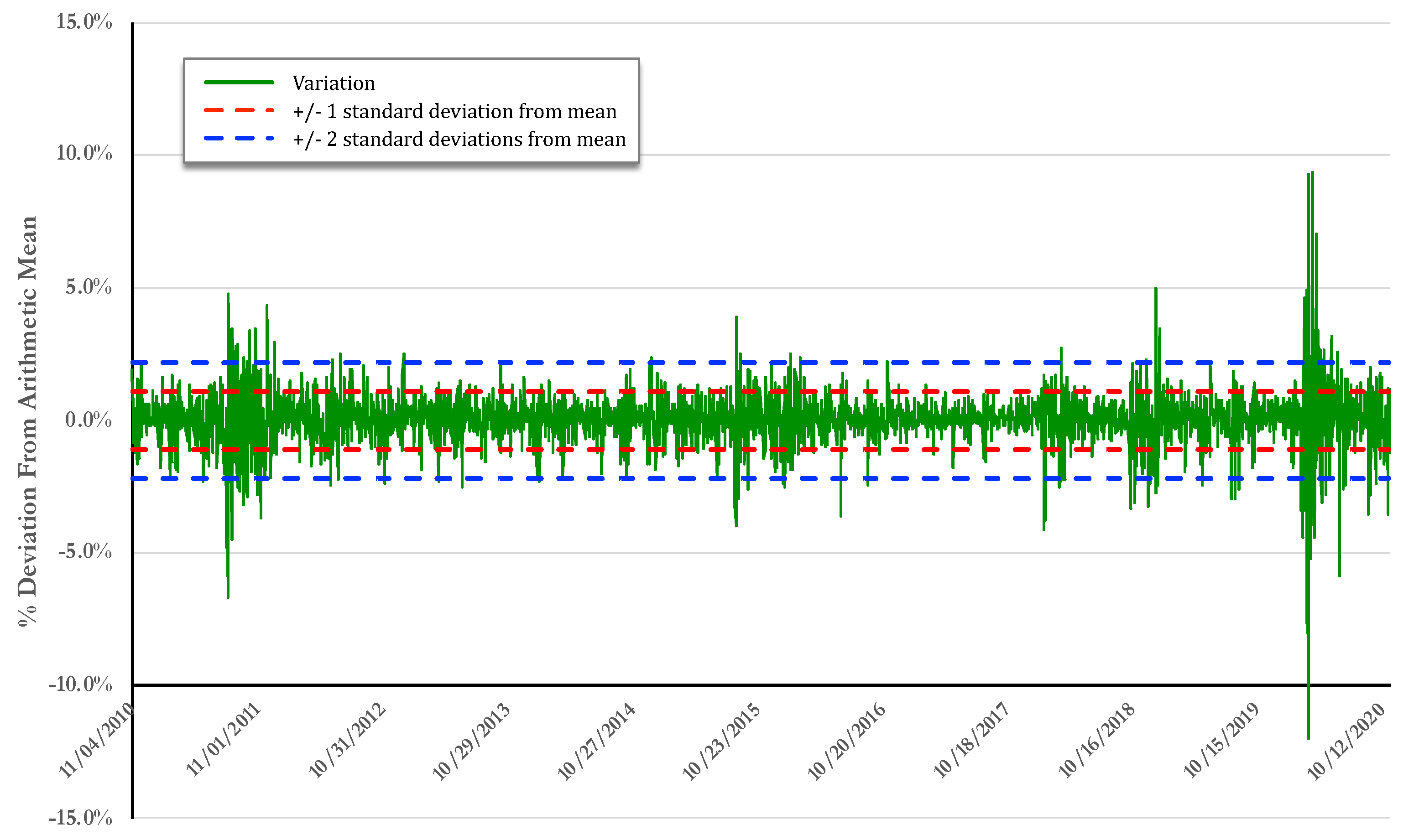
Task: Click the 5.0% y-axis tick label
Action: tap(89, 287)
